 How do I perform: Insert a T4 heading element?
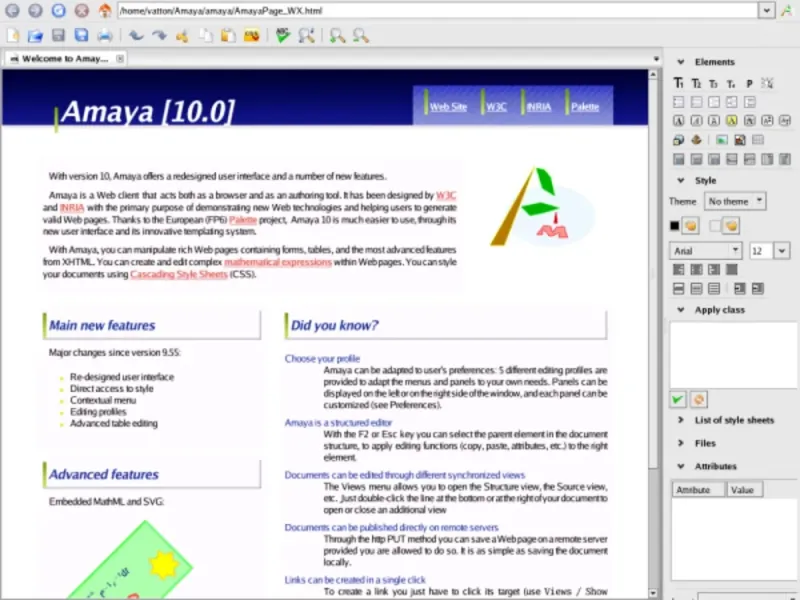click(x=732, y=84)
